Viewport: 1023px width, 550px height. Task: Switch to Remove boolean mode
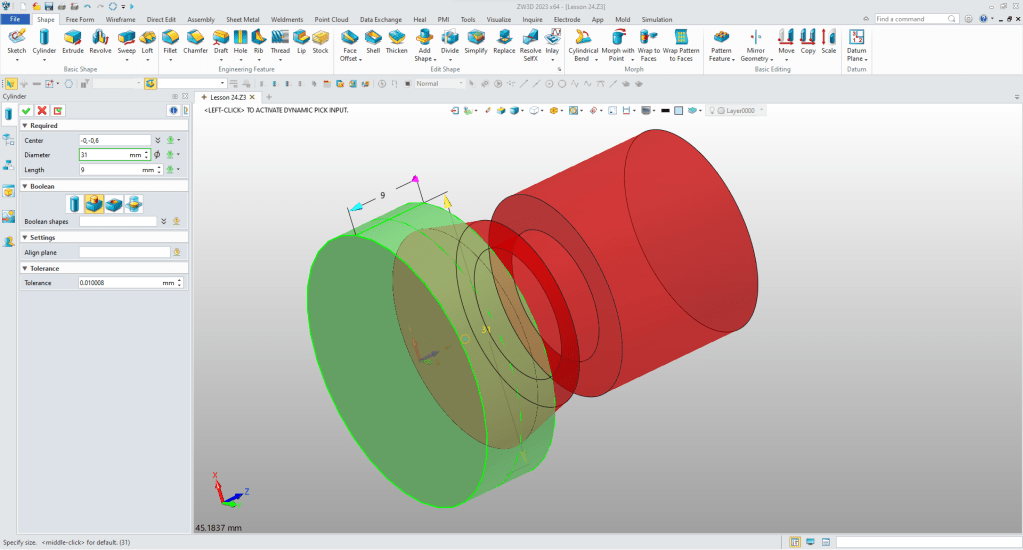coord(114,204)
